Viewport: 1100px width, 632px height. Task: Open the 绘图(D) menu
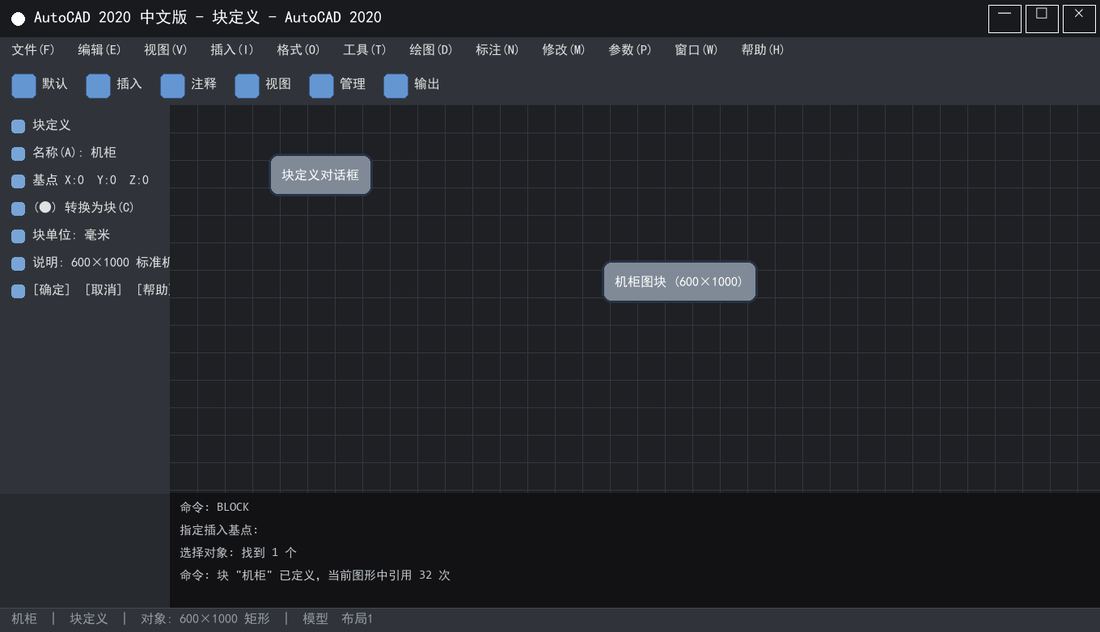(430, 50)
